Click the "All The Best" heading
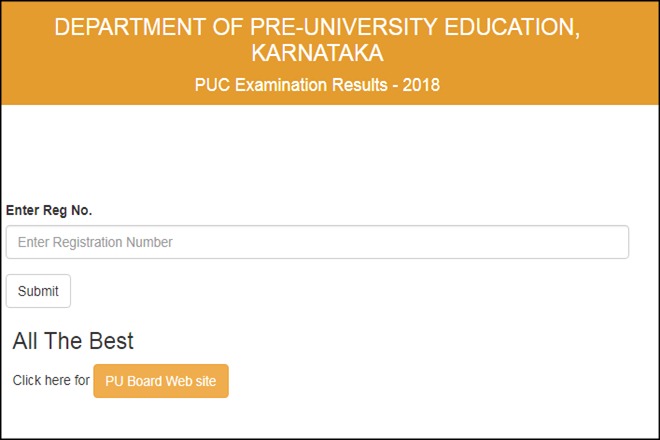This screenshot has width=660, height=440. tap(73, 341)
